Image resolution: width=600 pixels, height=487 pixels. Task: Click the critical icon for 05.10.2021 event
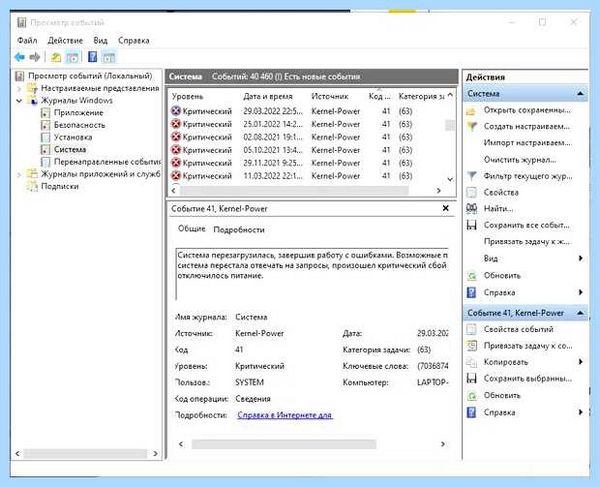point(176,150)
